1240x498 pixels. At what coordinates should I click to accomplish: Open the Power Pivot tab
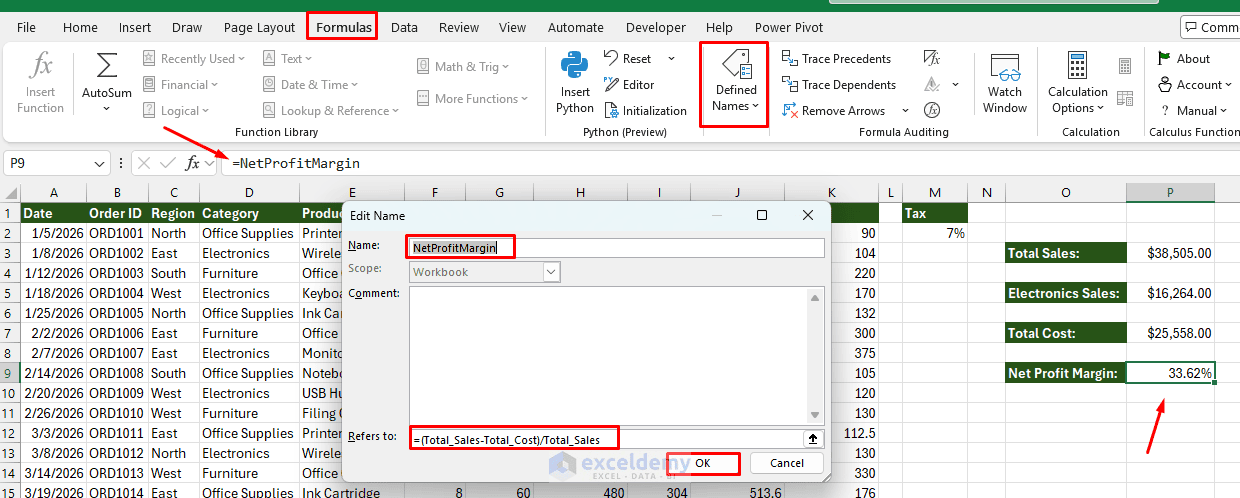point(789,27)
